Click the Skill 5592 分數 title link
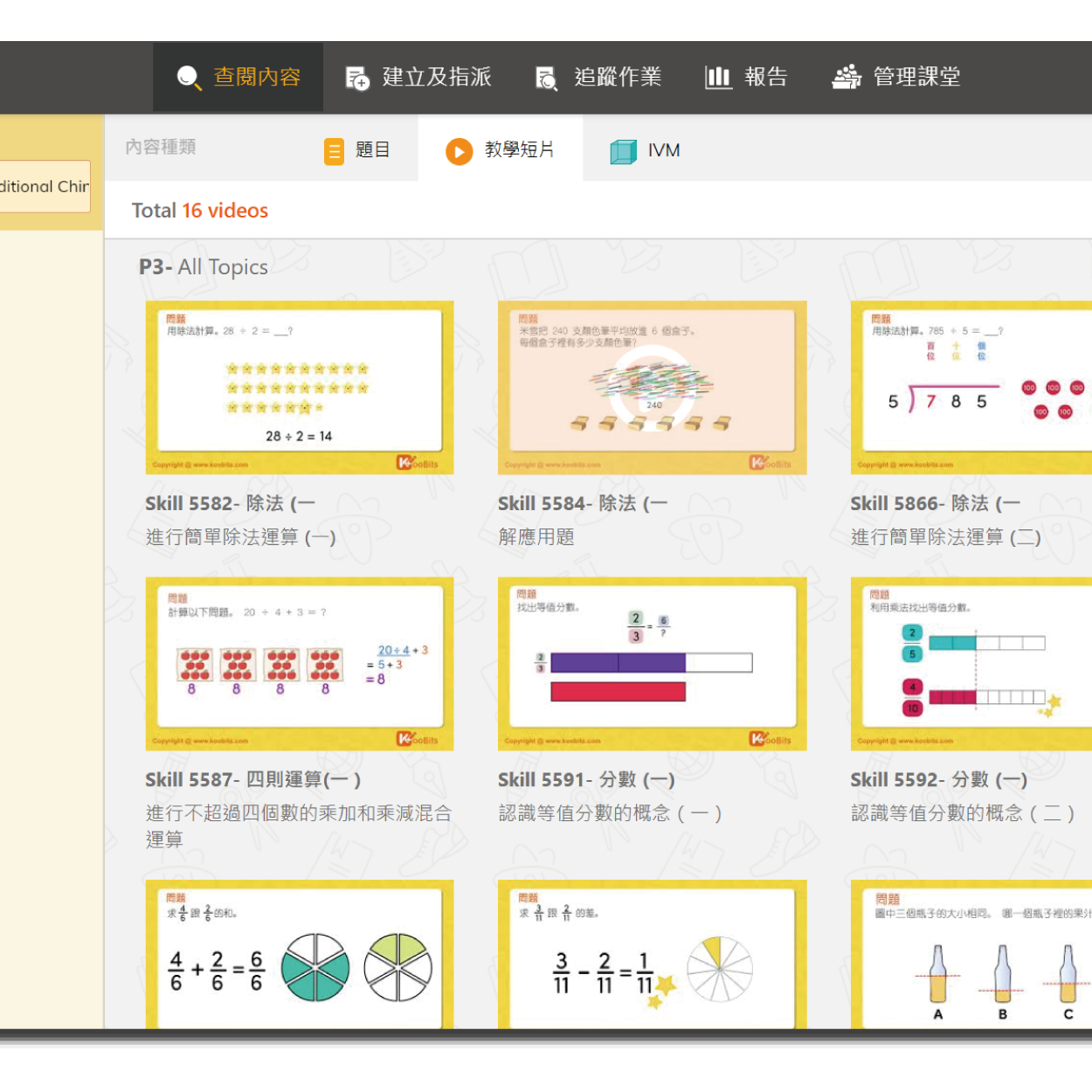 pyautogui.click(x=938, y=779)
